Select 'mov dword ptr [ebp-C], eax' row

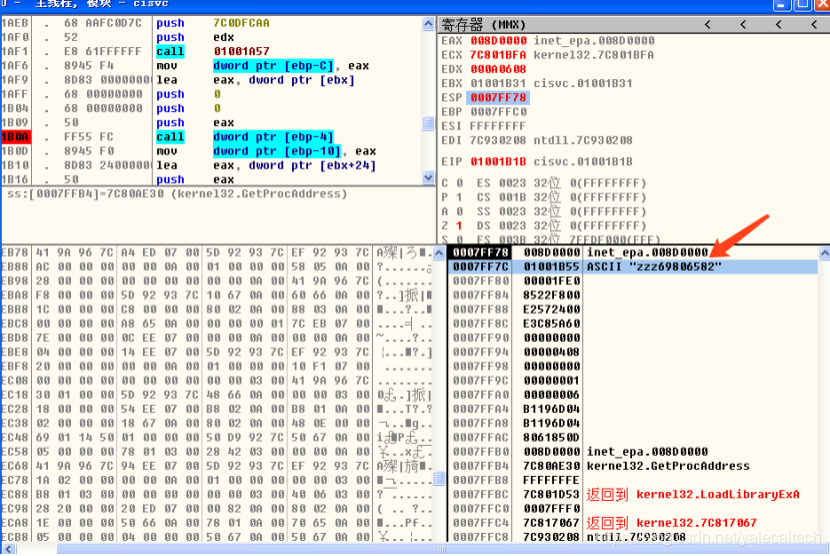212,66
